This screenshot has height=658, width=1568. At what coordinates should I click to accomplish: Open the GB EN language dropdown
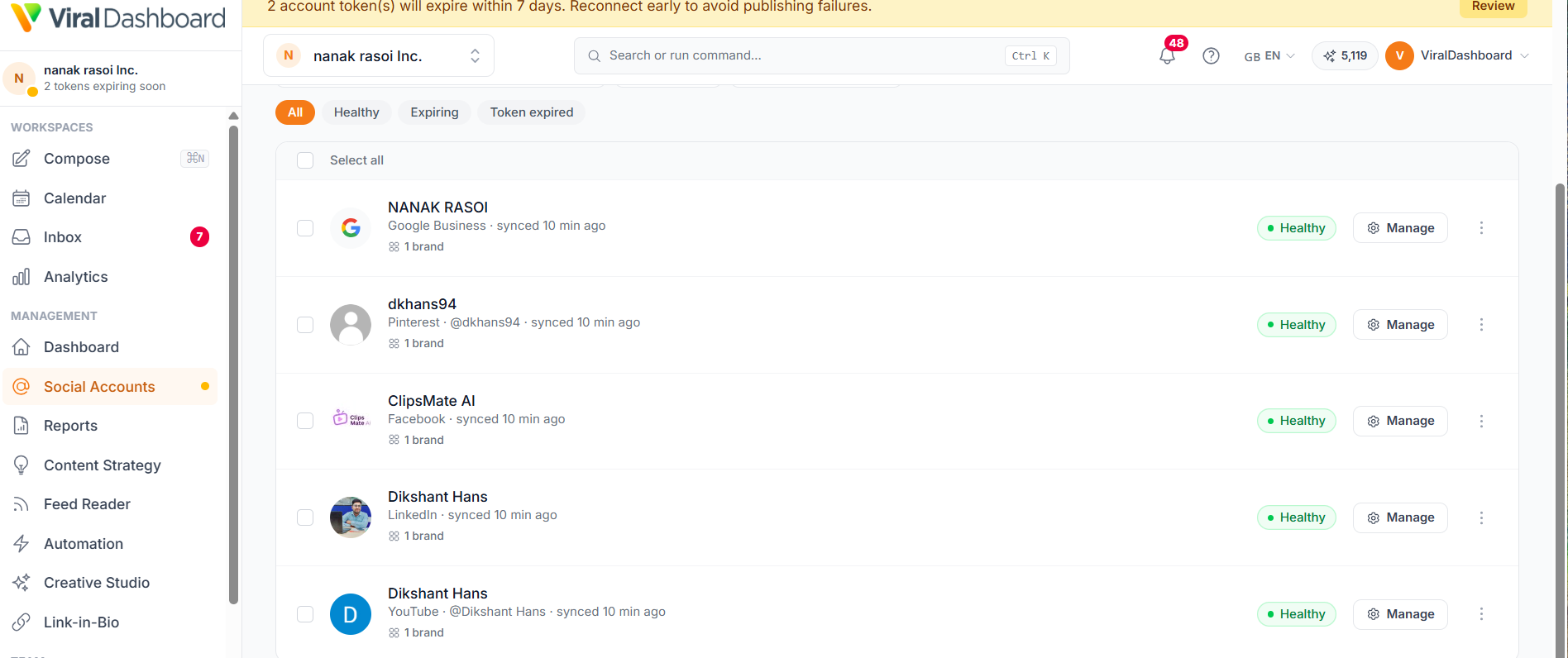(1269, 56)
